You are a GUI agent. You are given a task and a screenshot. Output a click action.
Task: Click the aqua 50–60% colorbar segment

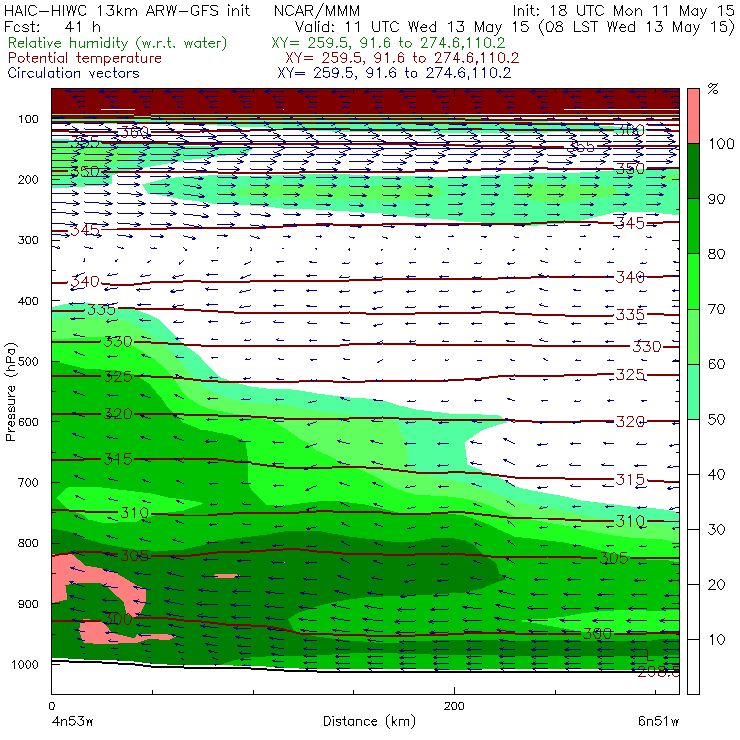coord(693,392)
